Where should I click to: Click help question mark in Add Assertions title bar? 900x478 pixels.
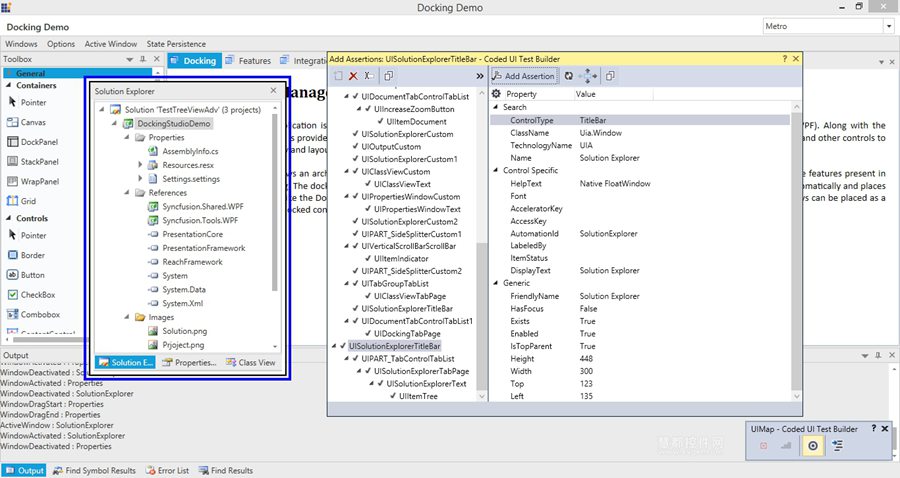[785, 59]
